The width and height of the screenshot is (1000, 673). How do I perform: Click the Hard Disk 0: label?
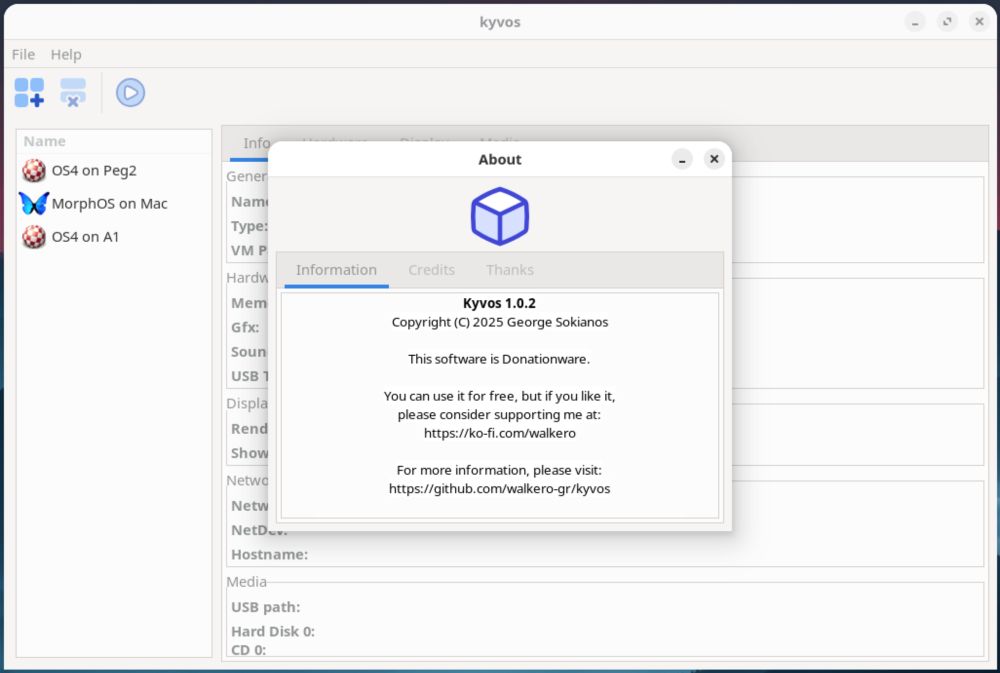(272, 632)
